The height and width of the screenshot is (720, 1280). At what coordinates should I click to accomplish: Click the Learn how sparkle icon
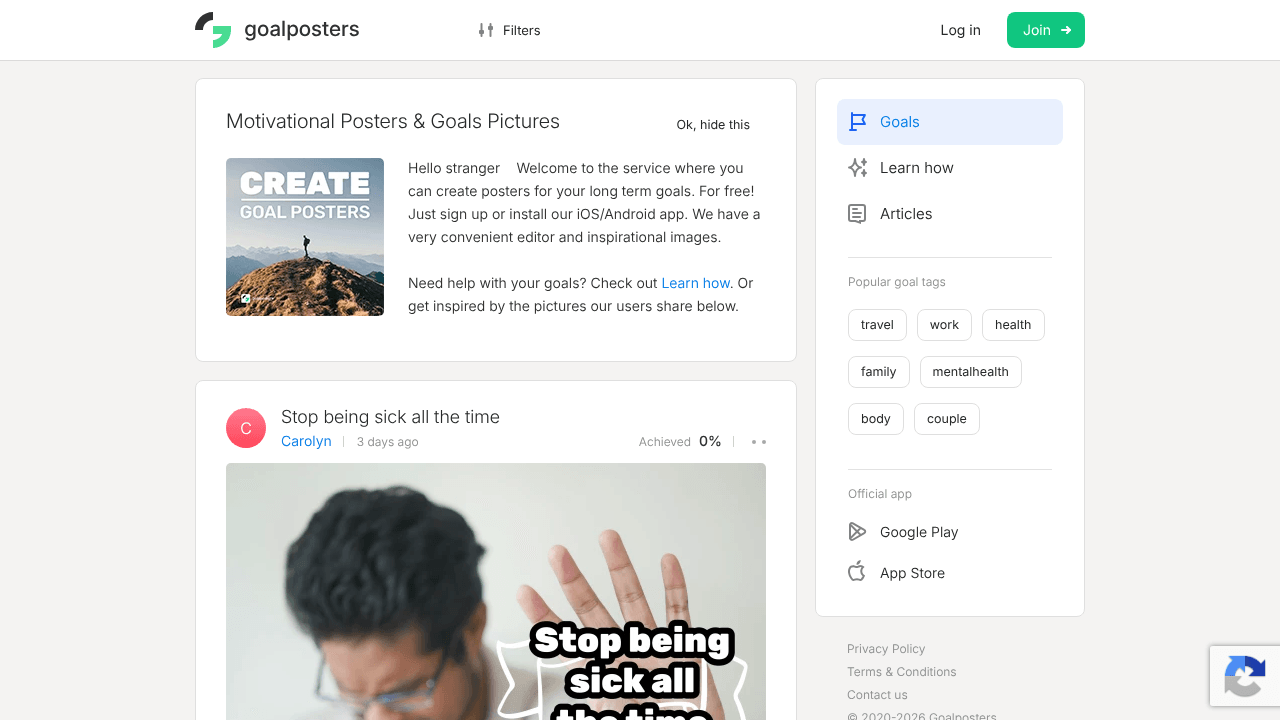(x=857, y=168)
